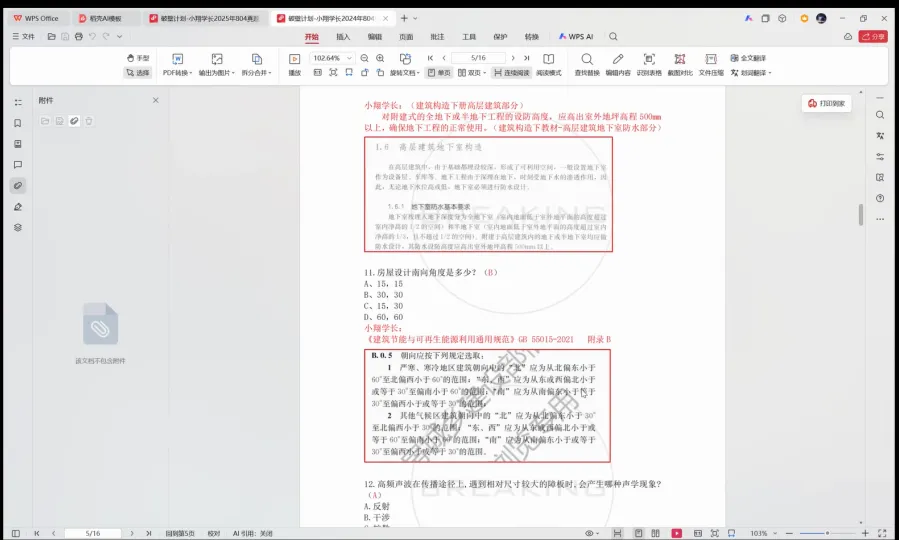Switch to the 稻壳AI模板 tab
Image resolution: width=899 pixels, height=540 pixels.
click(x=106, y=18)
